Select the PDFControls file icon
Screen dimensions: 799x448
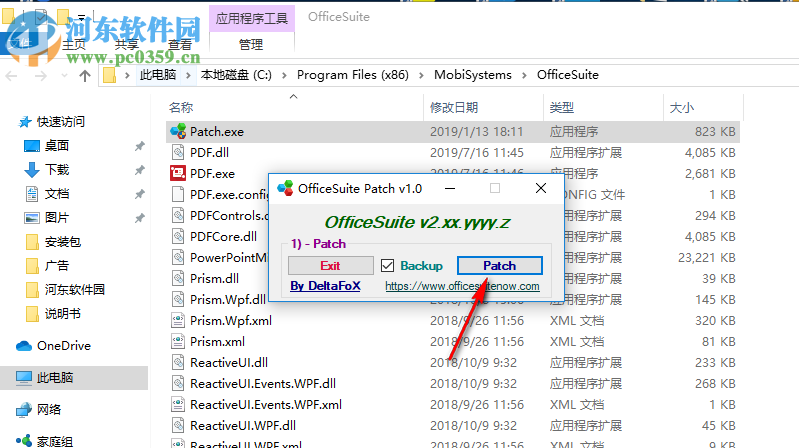coord(178,216)
